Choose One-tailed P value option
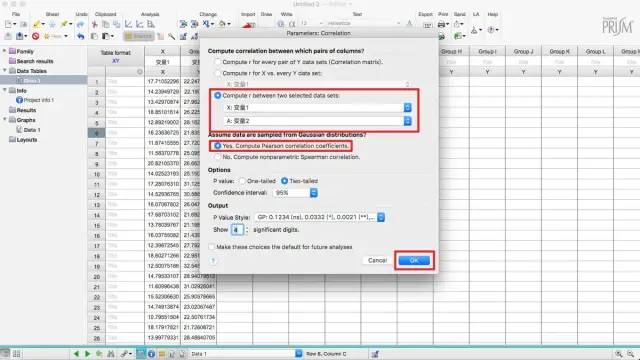This screenshot has height=360, width=640. click(x=258, y=181)
